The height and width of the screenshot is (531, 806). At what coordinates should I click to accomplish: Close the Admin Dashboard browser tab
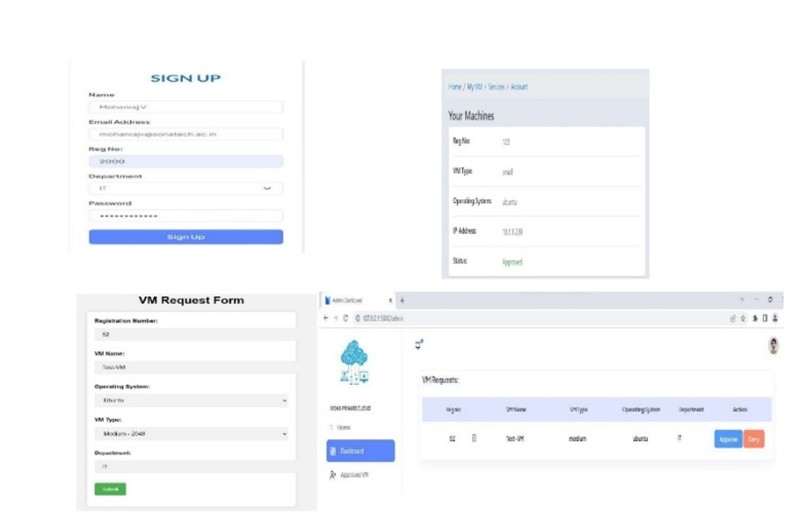point(390,300)
